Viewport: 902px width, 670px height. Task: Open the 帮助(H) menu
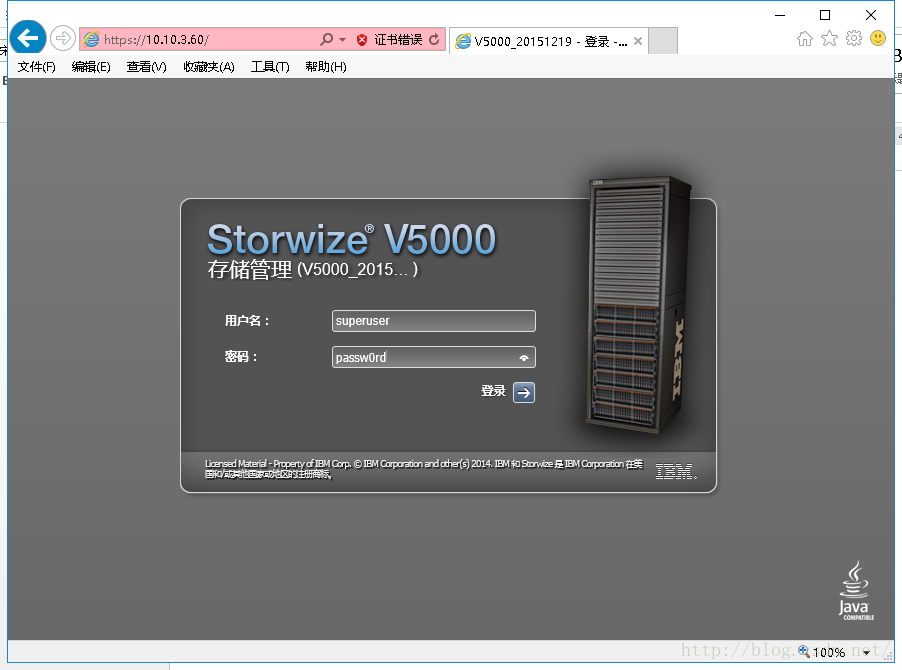326,67
